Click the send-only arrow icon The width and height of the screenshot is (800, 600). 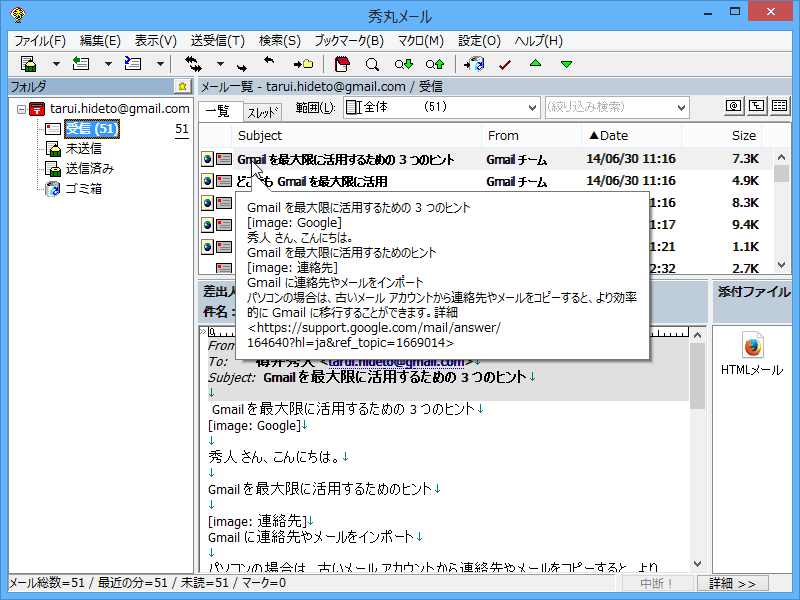coord(242,66)
